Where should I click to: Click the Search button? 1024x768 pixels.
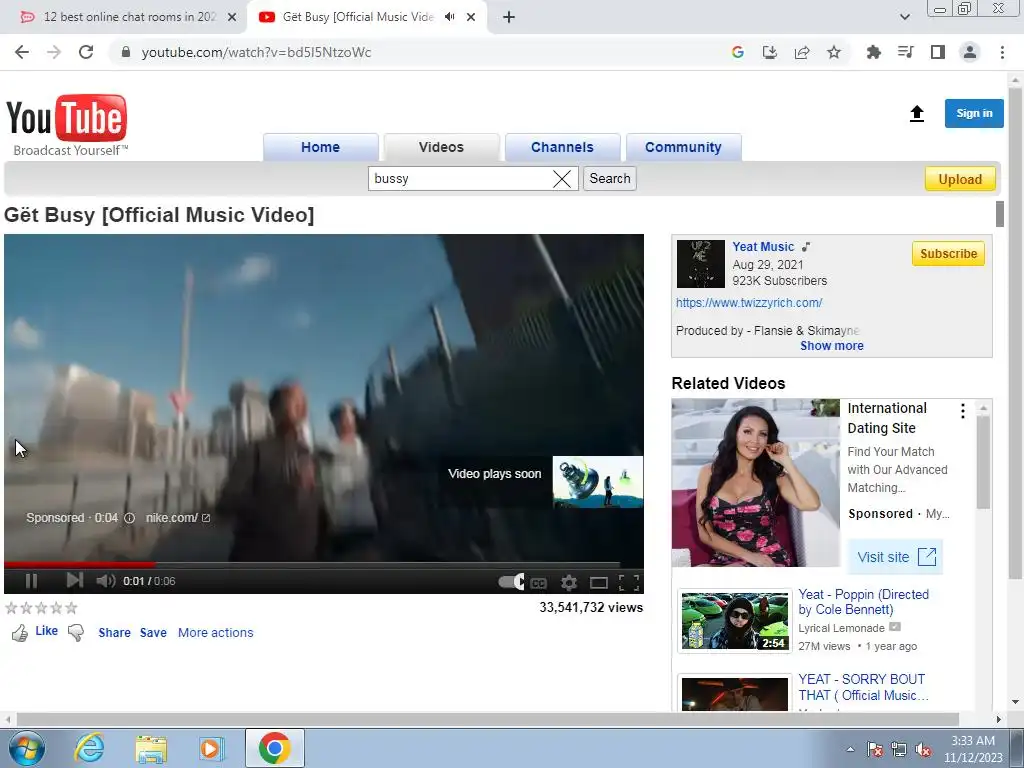click(x=610, y=178)
